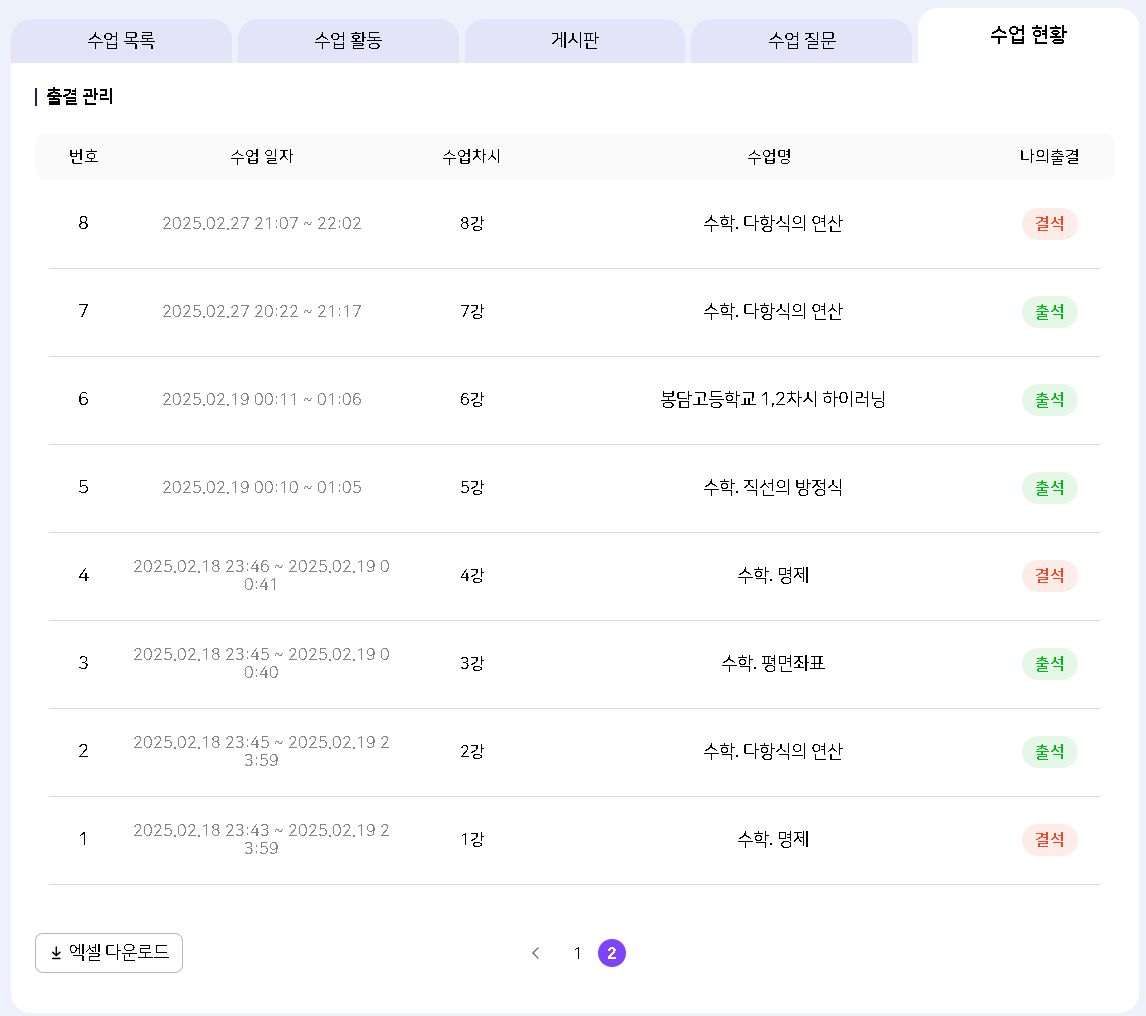Viewport: 1146px width, 1016px height.
Task: Click the 나의출결 column header
Action: point(1049,157)
